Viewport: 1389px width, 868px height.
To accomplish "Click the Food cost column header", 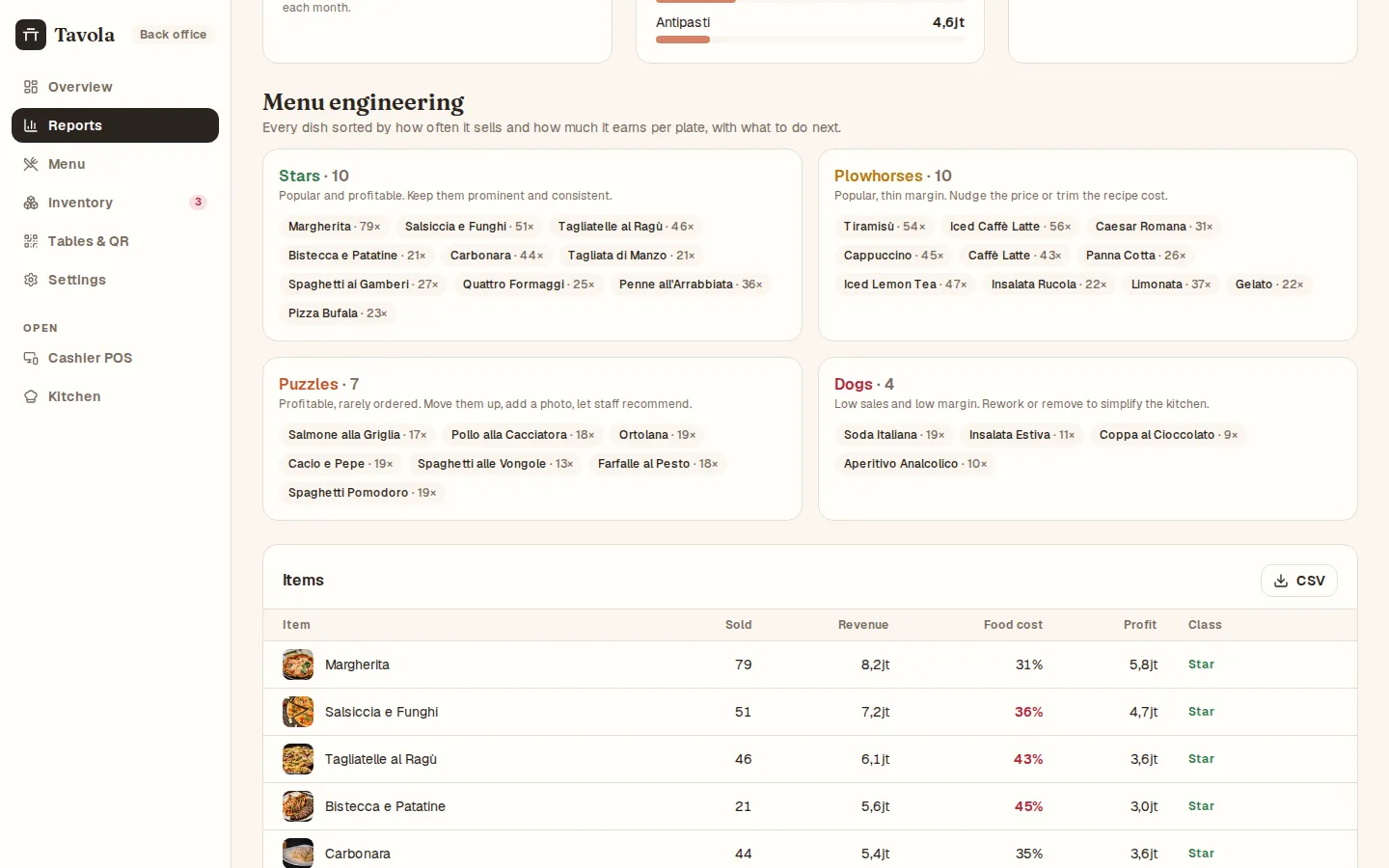I will click(x=1013, y=625).
